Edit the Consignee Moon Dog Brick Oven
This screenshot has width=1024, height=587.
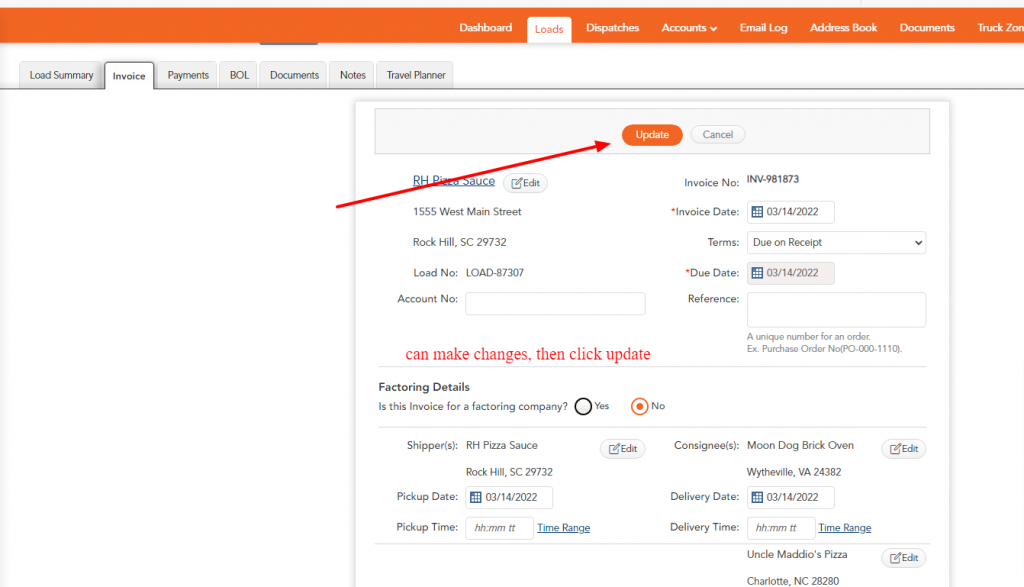pos(904,449)
